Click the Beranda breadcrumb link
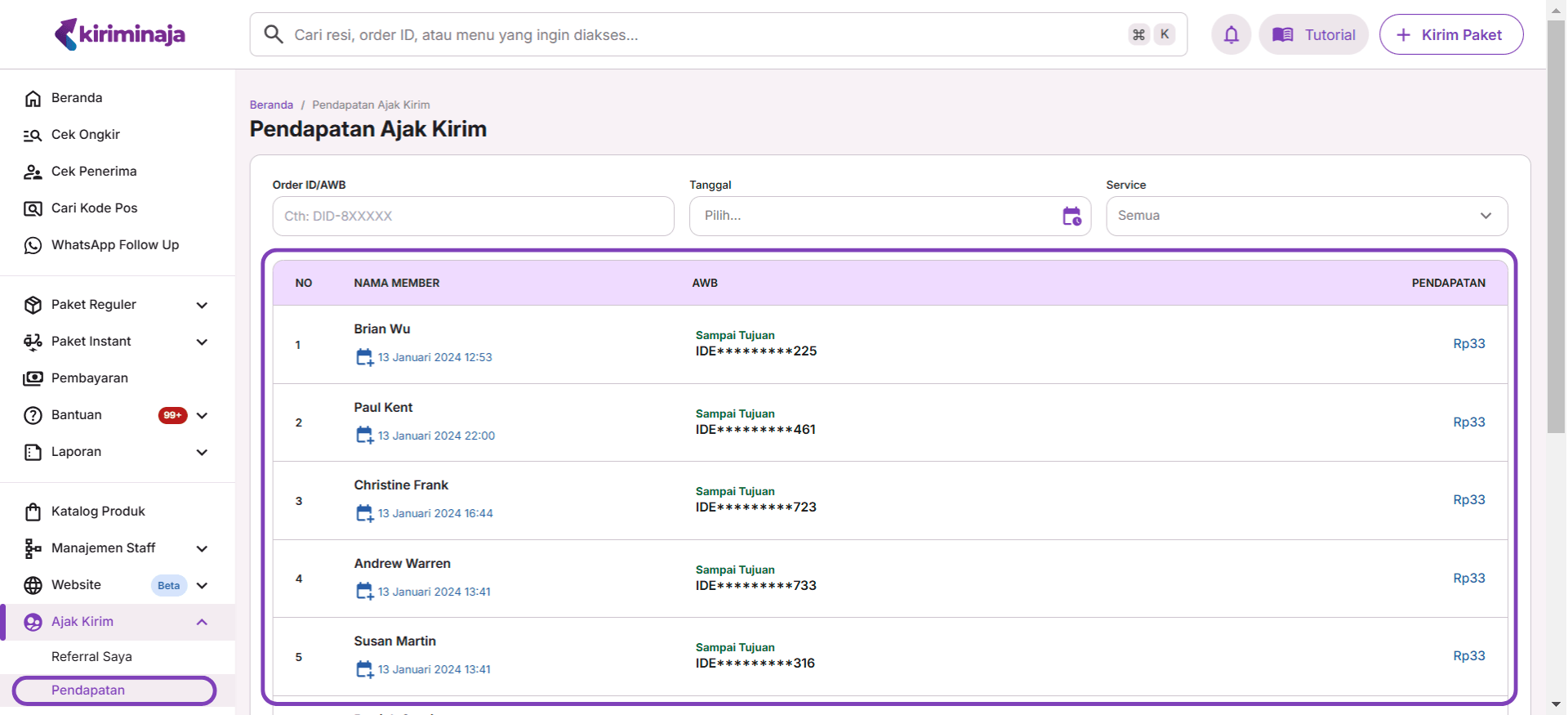Screen dimensions: 1568x715 click(271, 105)
